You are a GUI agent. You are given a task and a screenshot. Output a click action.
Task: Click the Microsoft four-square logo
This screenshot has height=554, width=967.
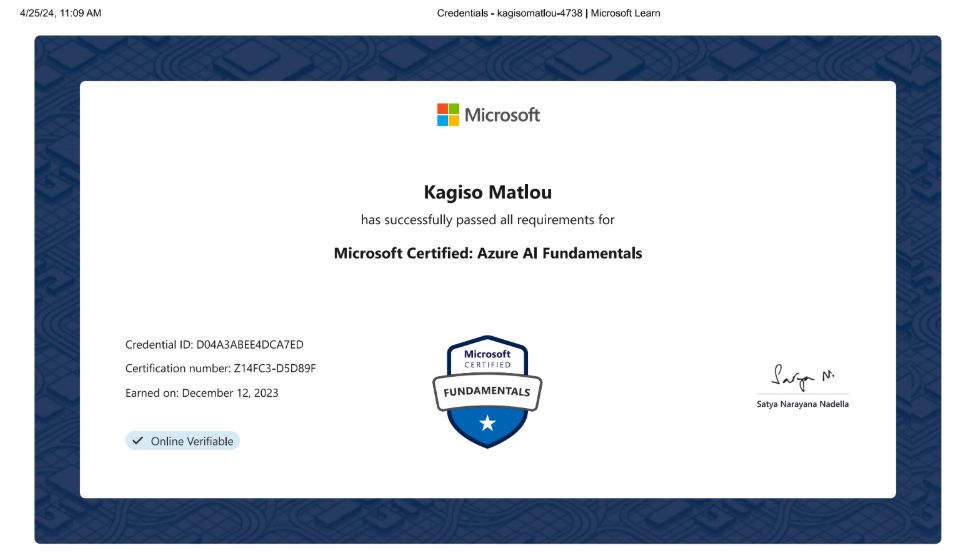click(448, 115)
